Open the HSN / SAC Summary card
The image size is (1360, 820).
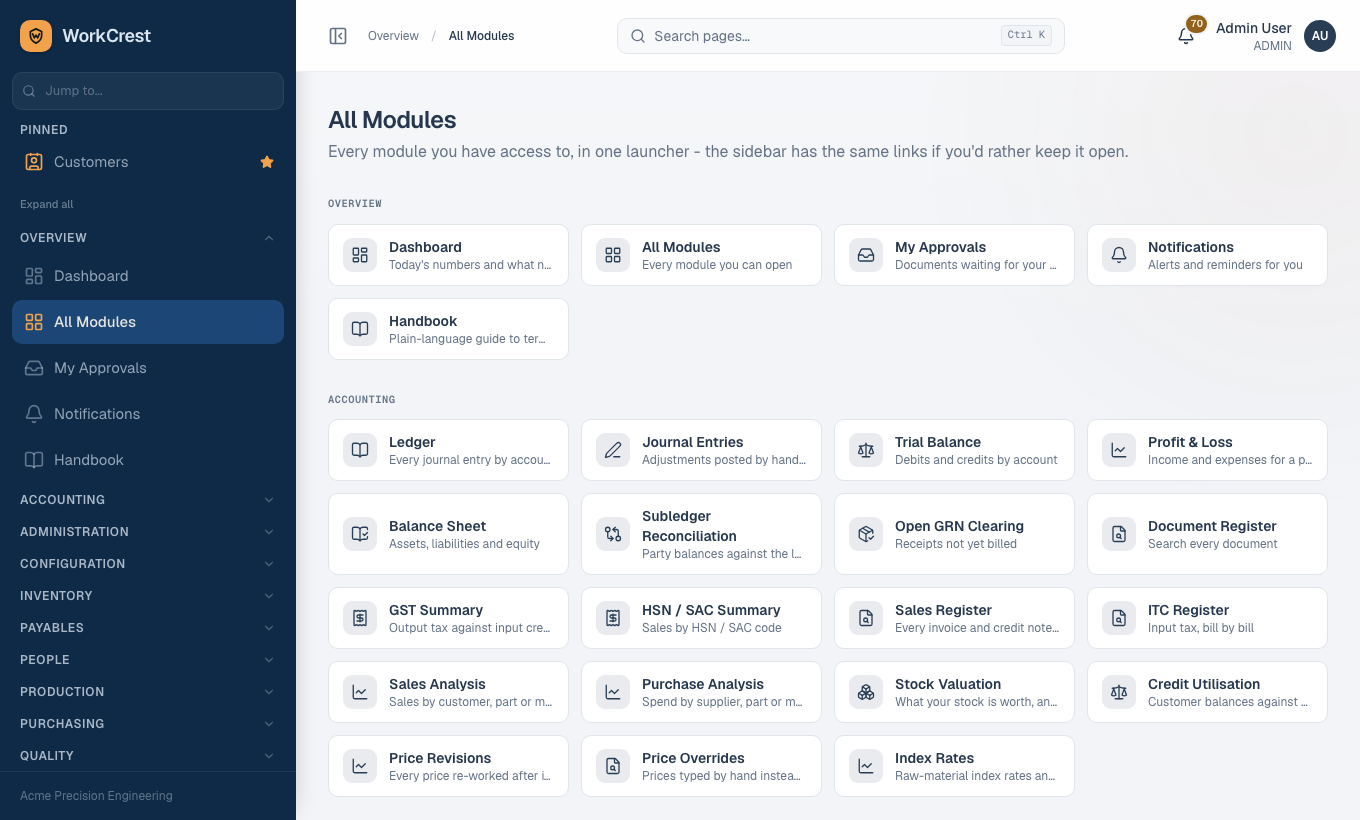pyautogui.click(x=701, y=618)
